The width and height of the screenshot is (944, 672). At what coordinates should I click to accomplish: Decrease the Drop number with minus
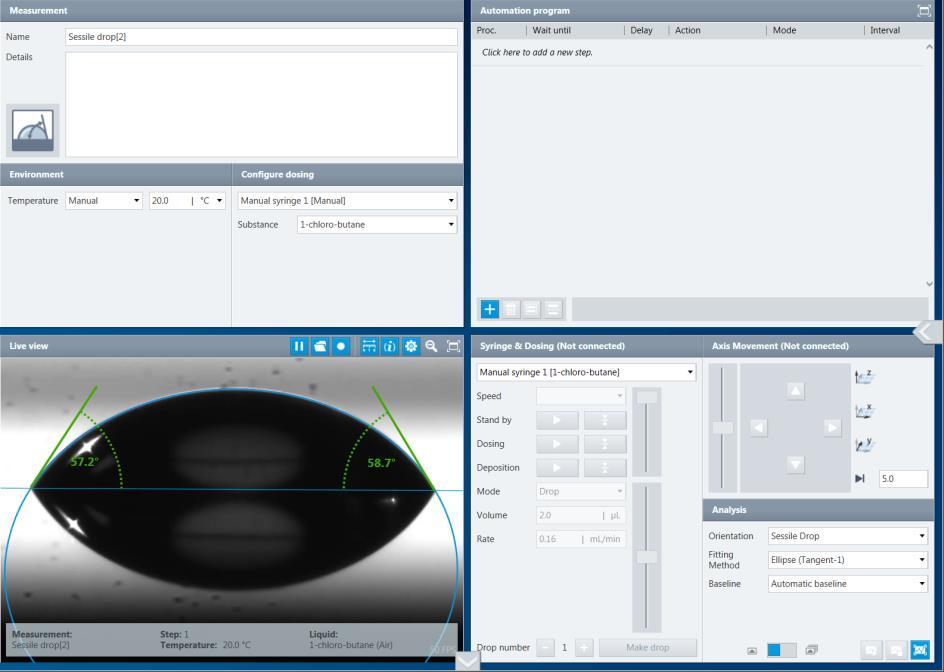coord(545,647)
